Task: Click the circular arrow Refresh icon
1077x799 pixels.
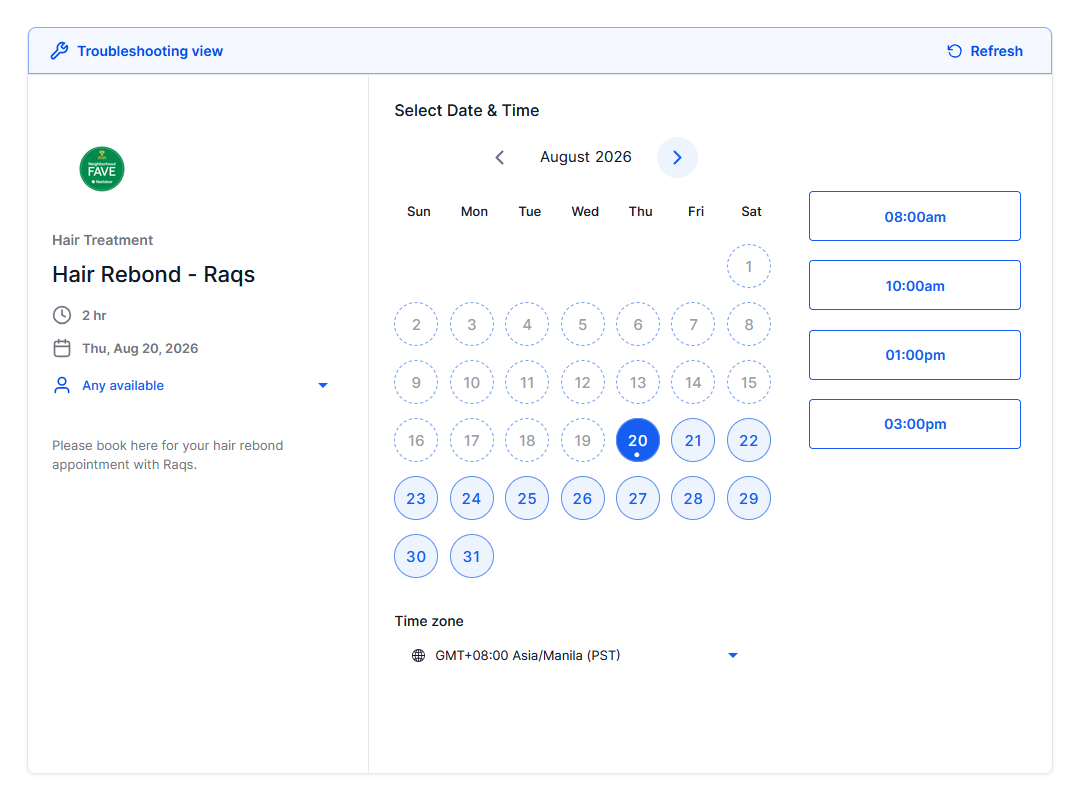Action: click(x=954, y=51)
